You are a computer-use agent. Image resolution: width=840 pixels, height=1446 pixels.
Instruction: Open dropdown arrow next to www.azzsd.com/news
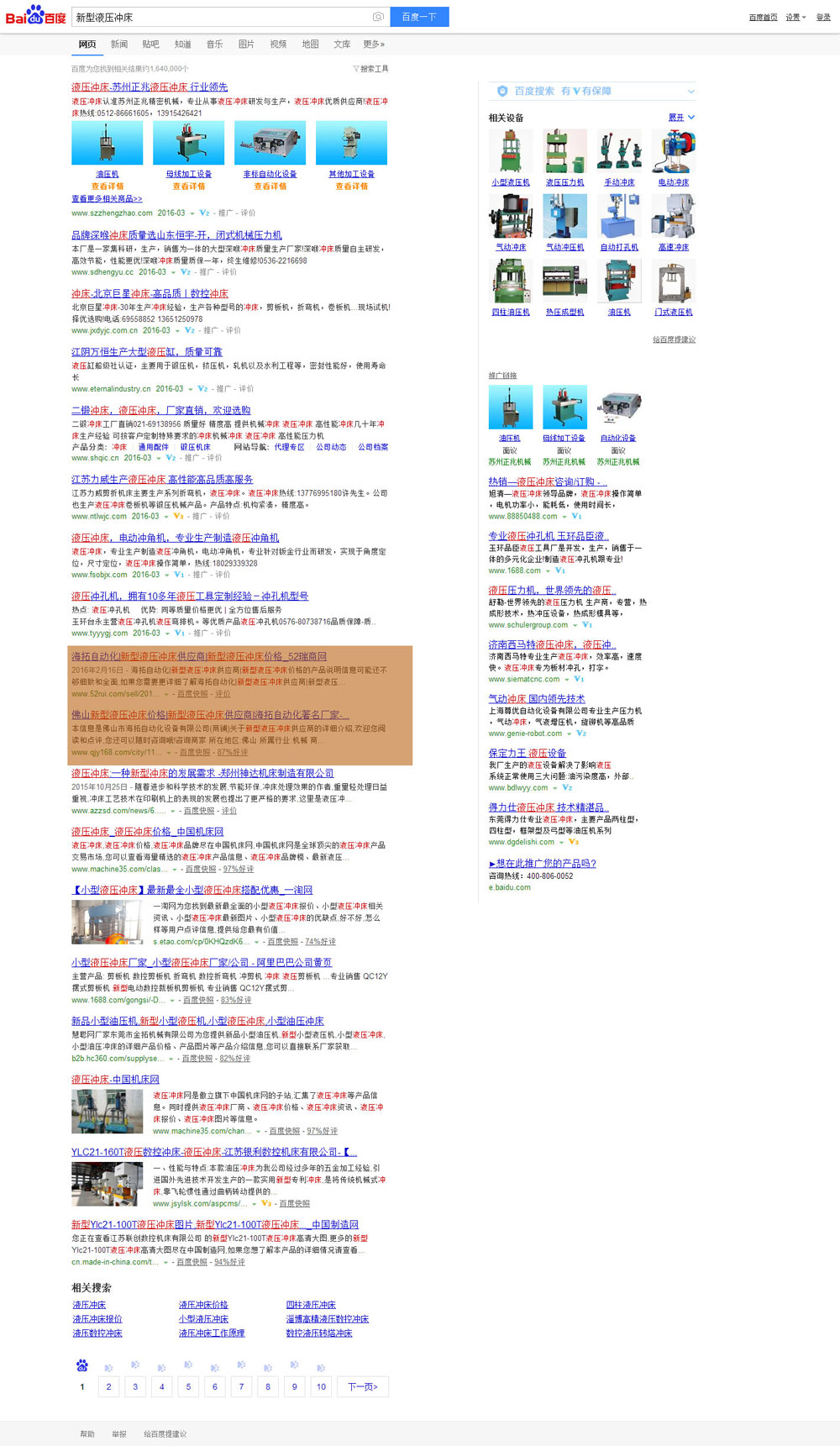(x=173, y=812)
